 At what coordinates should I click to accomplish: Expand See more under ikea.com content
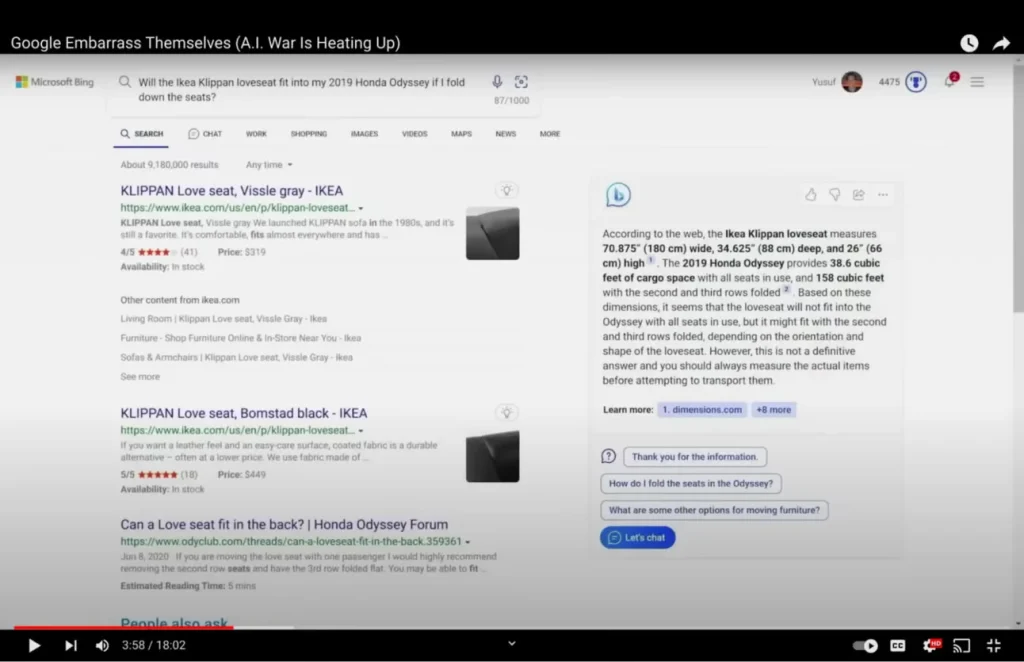pos(140,377)
